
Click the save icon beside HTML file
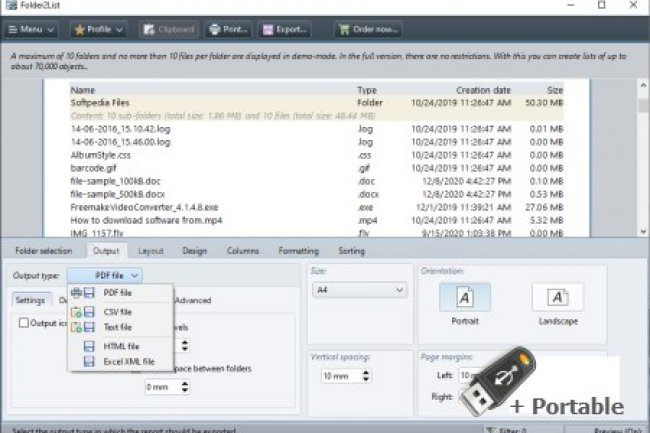point(89,346)
